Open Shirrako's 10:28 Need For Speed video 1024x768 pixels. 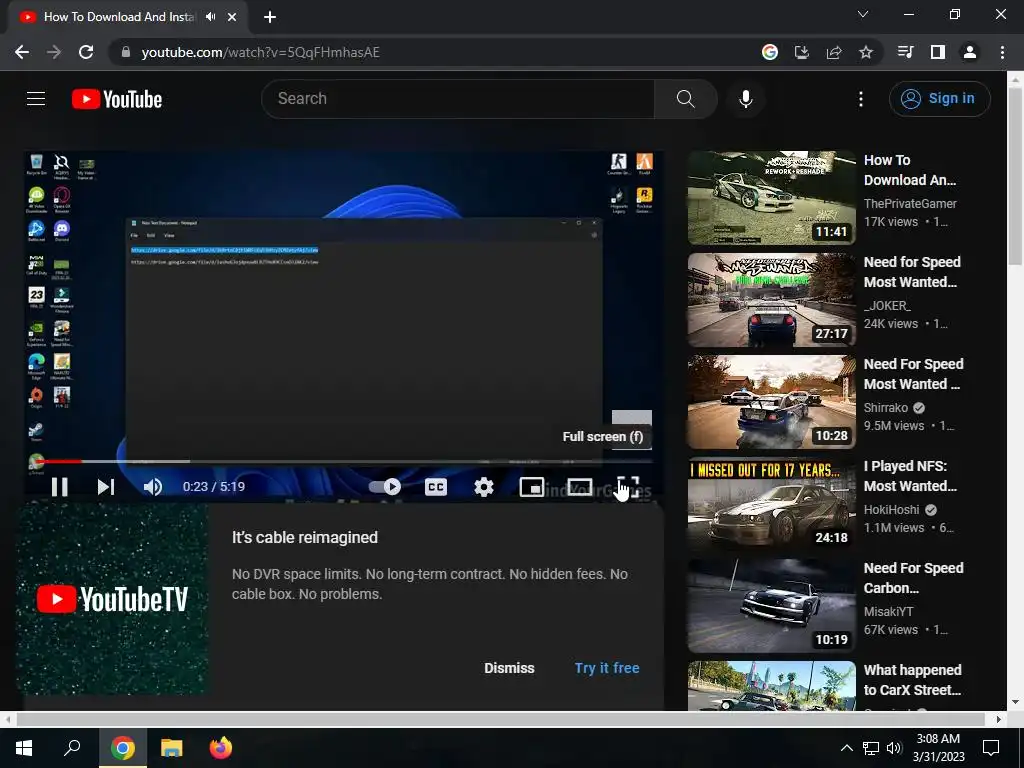click(x=771, y=402)
